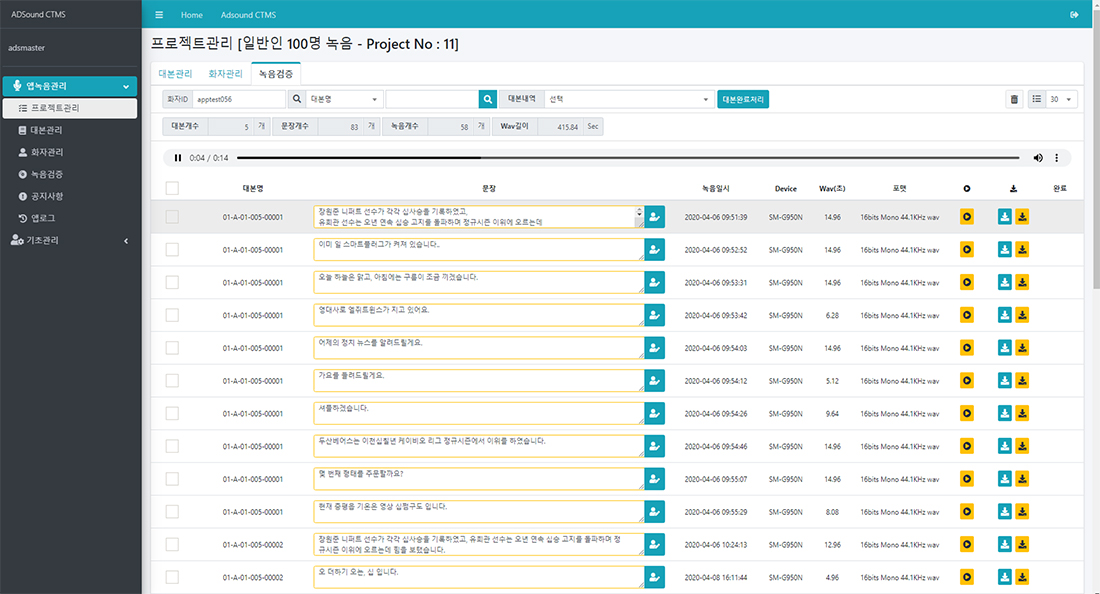Click speaker edit icon for row 09:55:29
The height and width of the screenshot is (594, 1100).
pos(655,511)
